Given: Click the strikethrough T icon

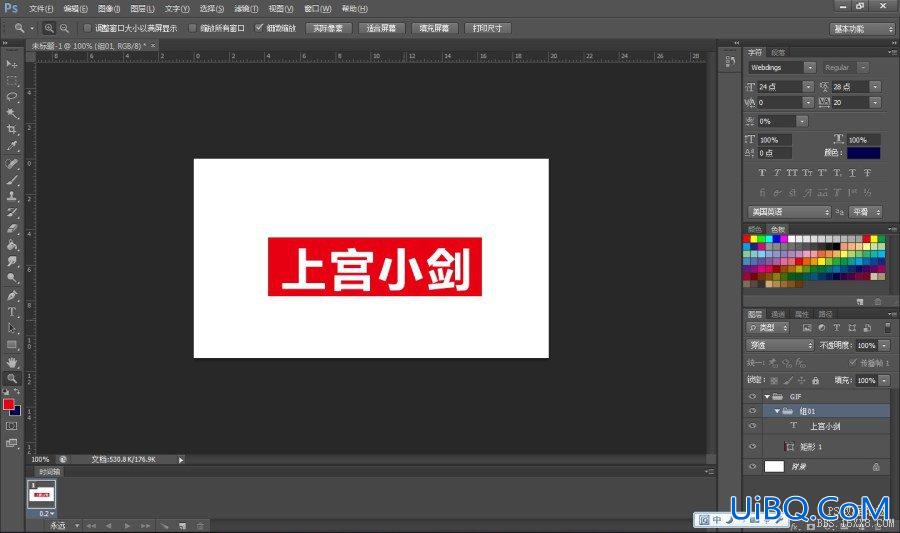Looking at the screenshot, I should coord(867,173).
